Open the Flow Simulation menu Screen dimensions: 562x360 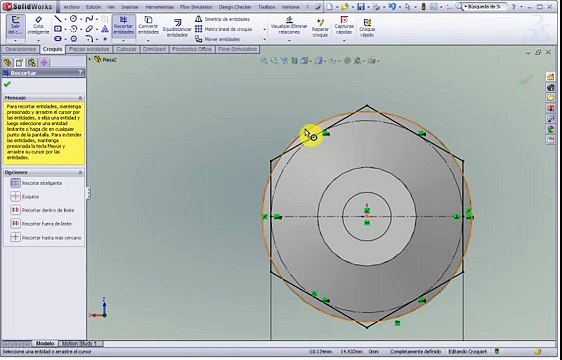pos(196,7)
